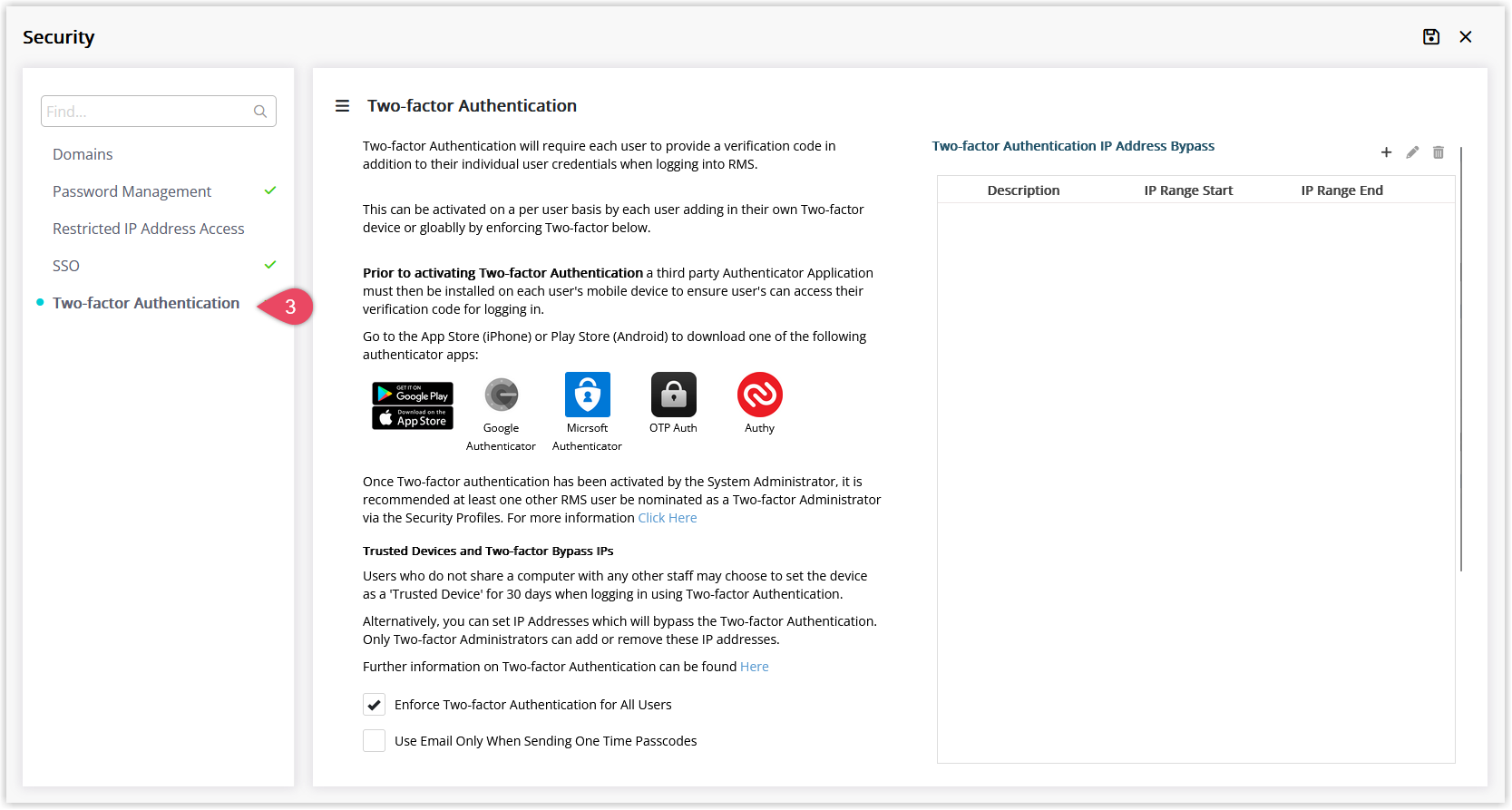
Task: Add a new IP address bypass entry
Action: point(1386,152)
